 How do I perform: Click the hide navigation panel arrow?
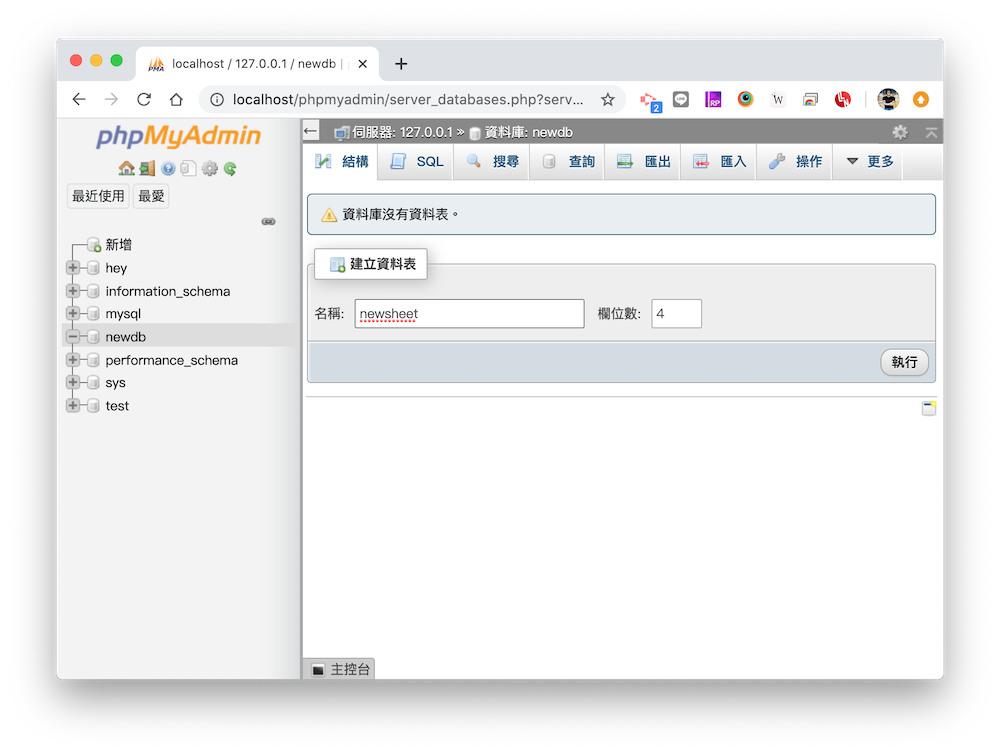point(311,131)
